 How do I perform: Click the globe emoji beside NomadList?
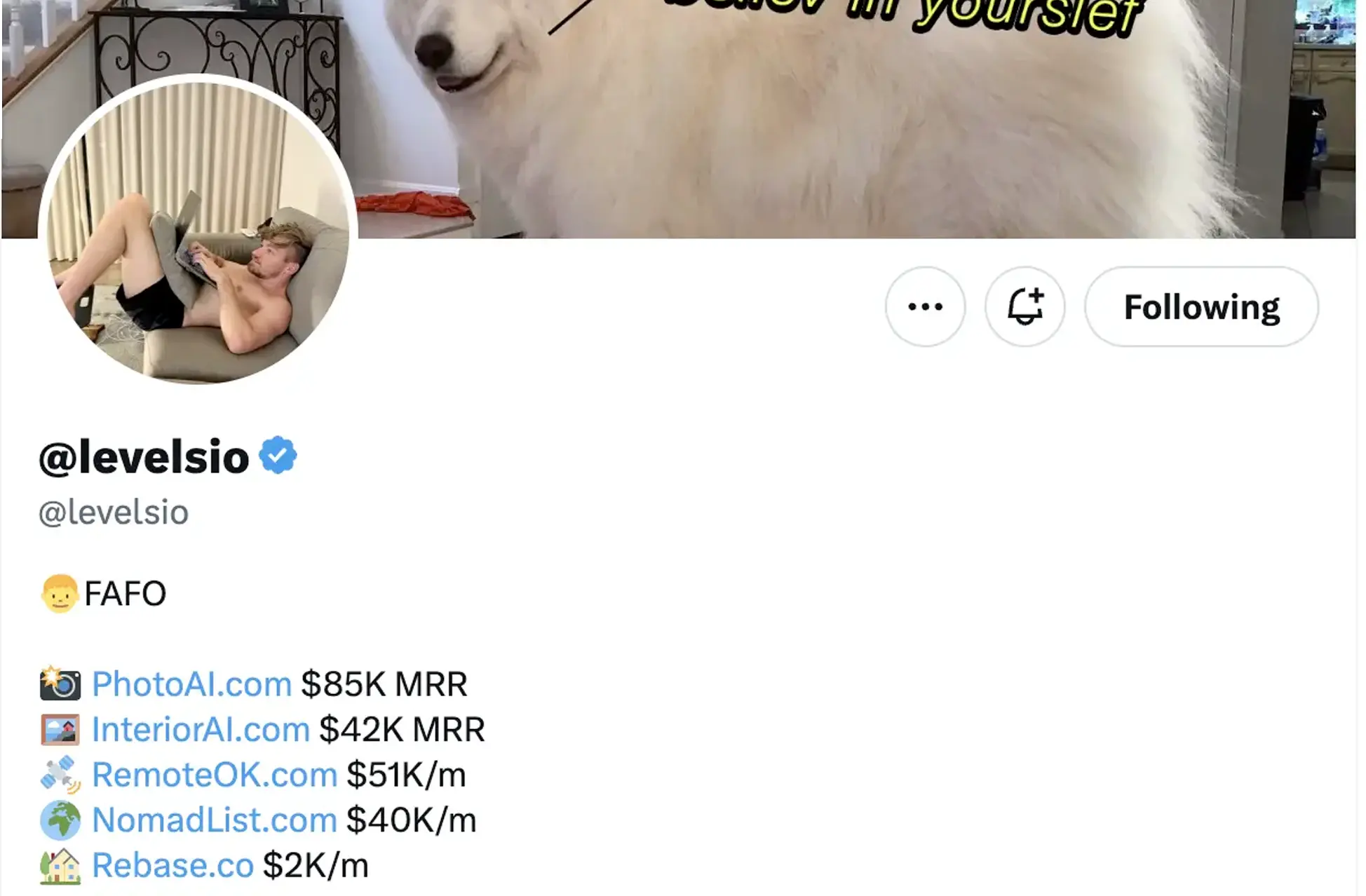(x=60, y=820)
